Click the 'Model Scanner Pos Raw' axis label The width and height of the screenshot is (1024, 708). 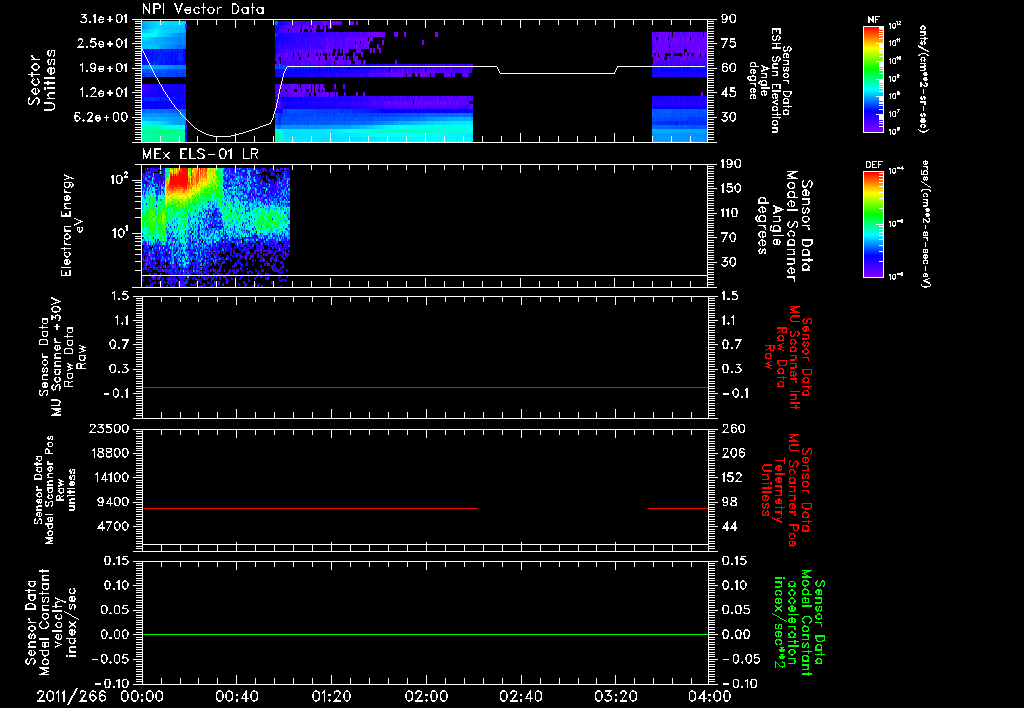[55, 490]
